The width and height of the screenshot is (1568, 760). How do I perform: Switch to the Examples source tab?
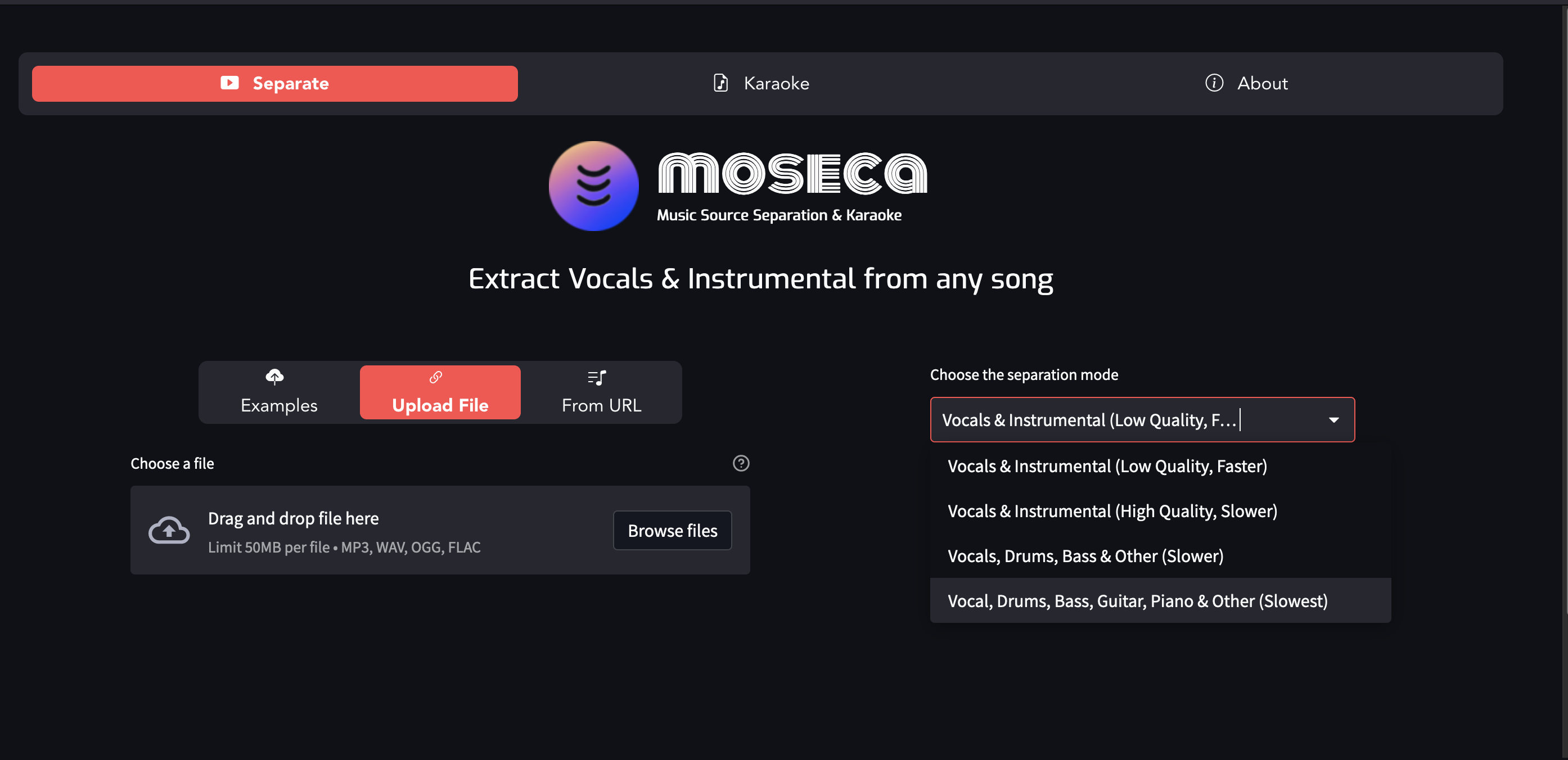pyautogui.click(x=279, y=392)
